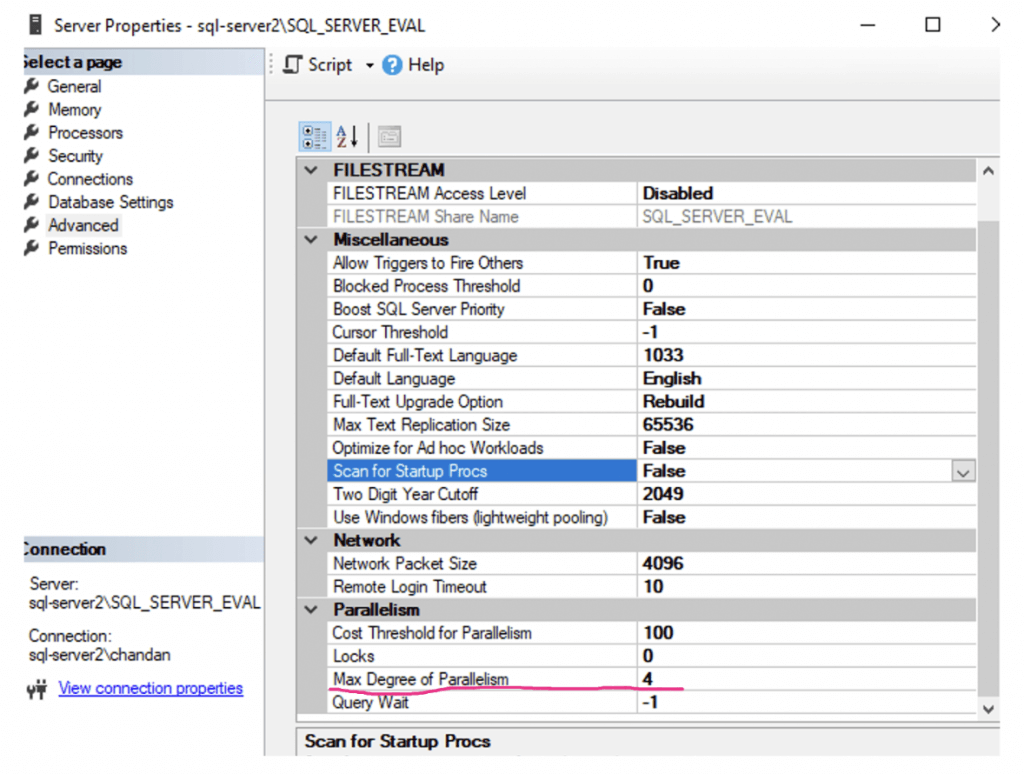The image size is (1024, 774).
Task: Collapse the Parallelism section
Action: (x=312, y=610)
